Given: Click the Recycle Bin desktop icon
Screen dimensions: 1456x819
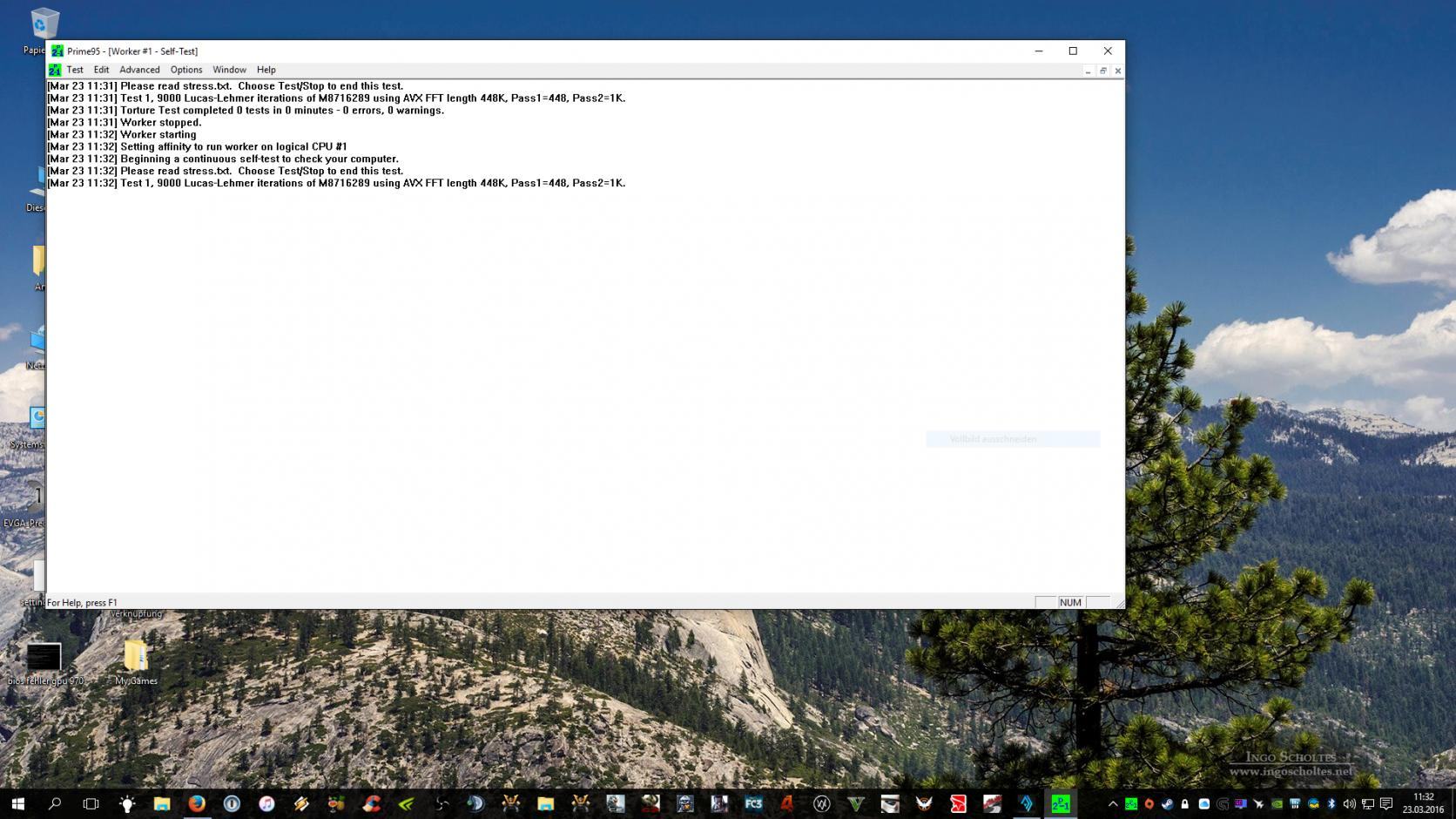Looking at the screenshot, I should coord(44,24).
